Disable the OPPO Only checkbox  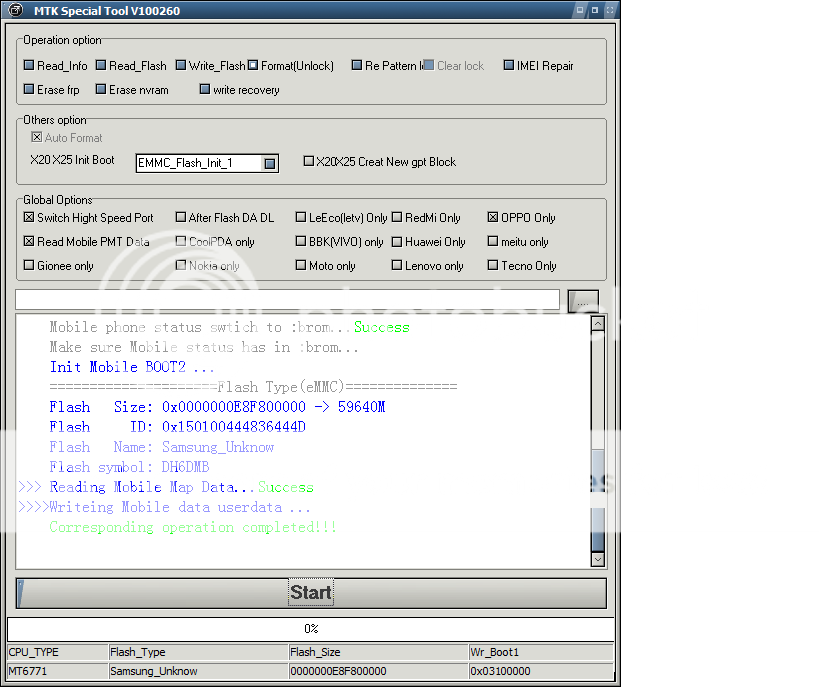pos(493,217)
